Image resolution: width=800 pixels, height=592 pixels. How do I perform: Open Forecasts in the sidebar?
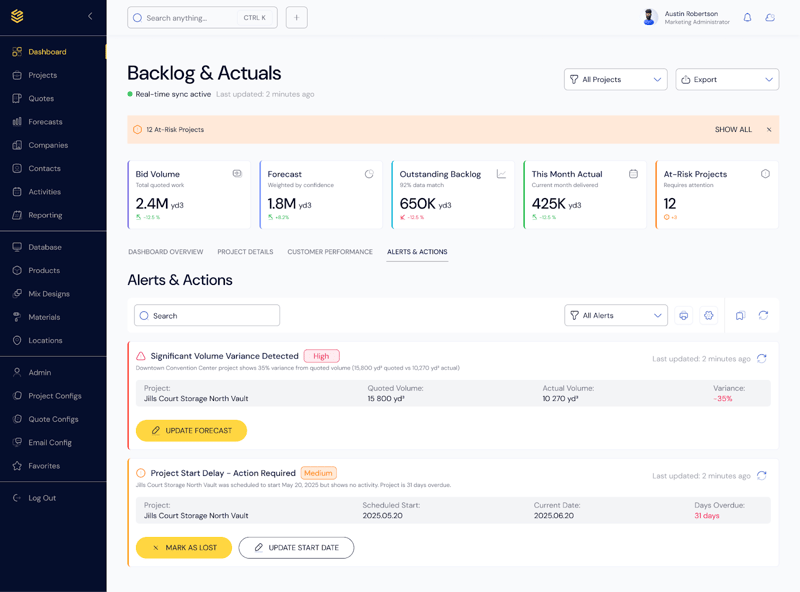tap(45, 122)
